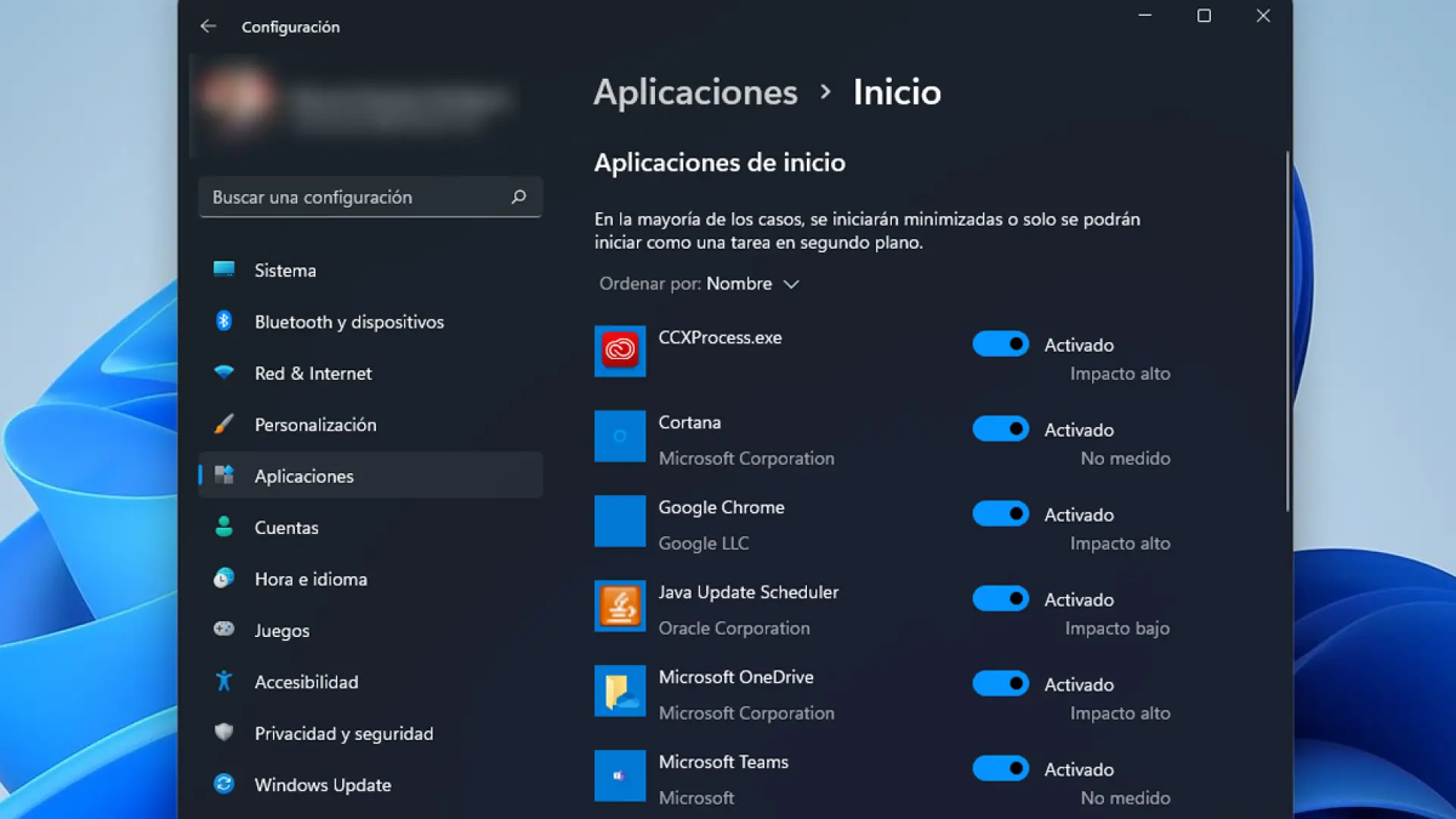Toggle off Microsoft Teams startup
1456x819 pixels.
click(1000, 769)
